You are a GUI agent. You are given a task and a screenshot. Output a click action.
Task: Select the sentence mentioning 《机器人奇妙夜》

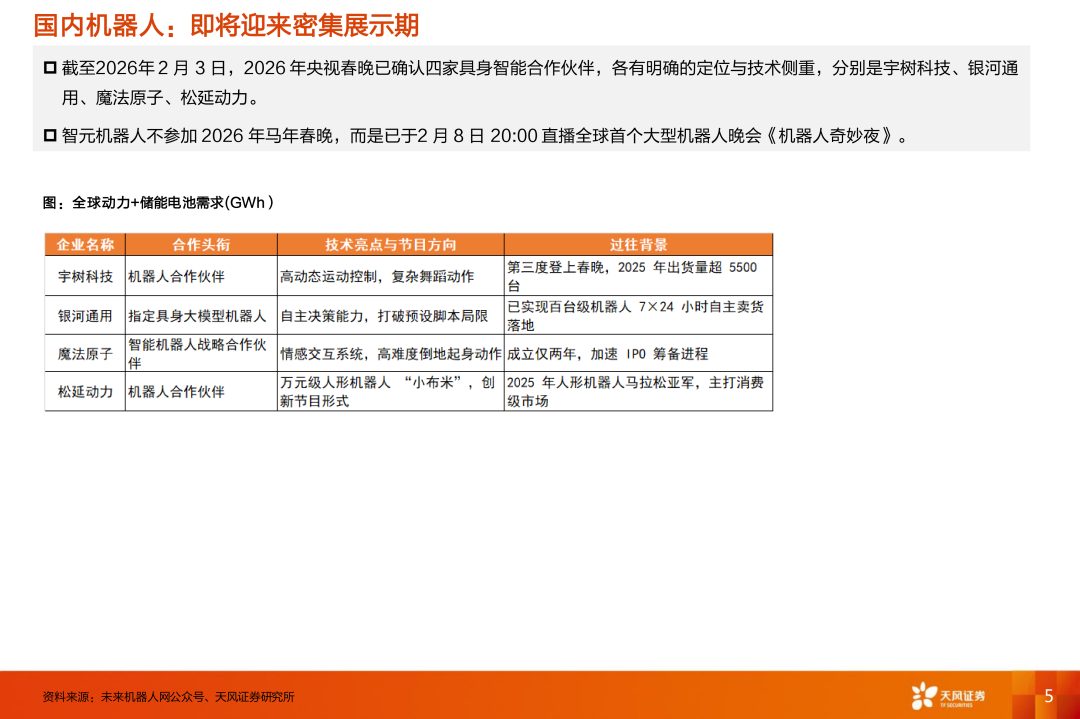coord(486,136)
